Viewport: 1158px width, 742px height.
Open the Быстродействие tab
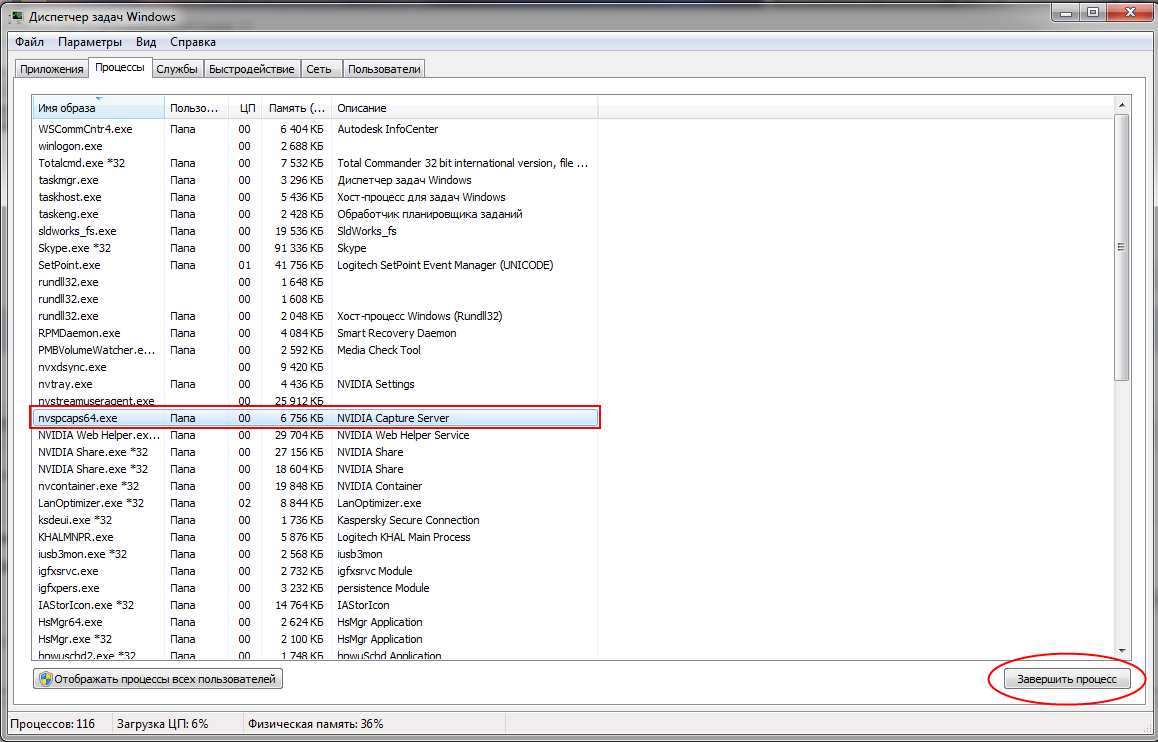click(x=252, y=69)
